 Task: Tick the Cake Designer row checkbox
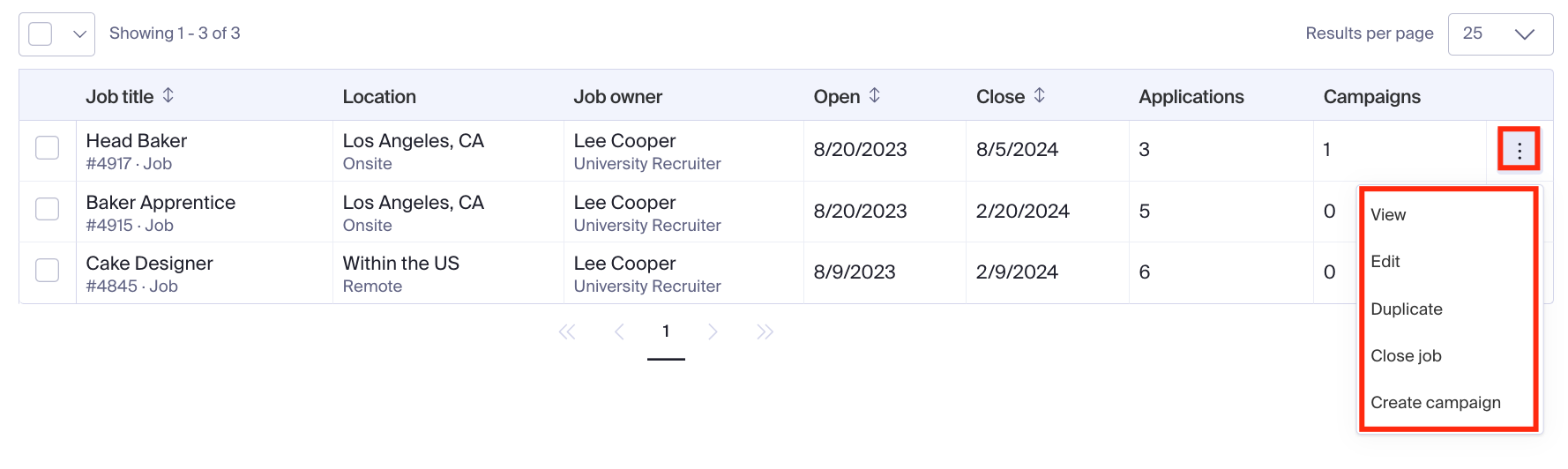(x=48, y=271)
